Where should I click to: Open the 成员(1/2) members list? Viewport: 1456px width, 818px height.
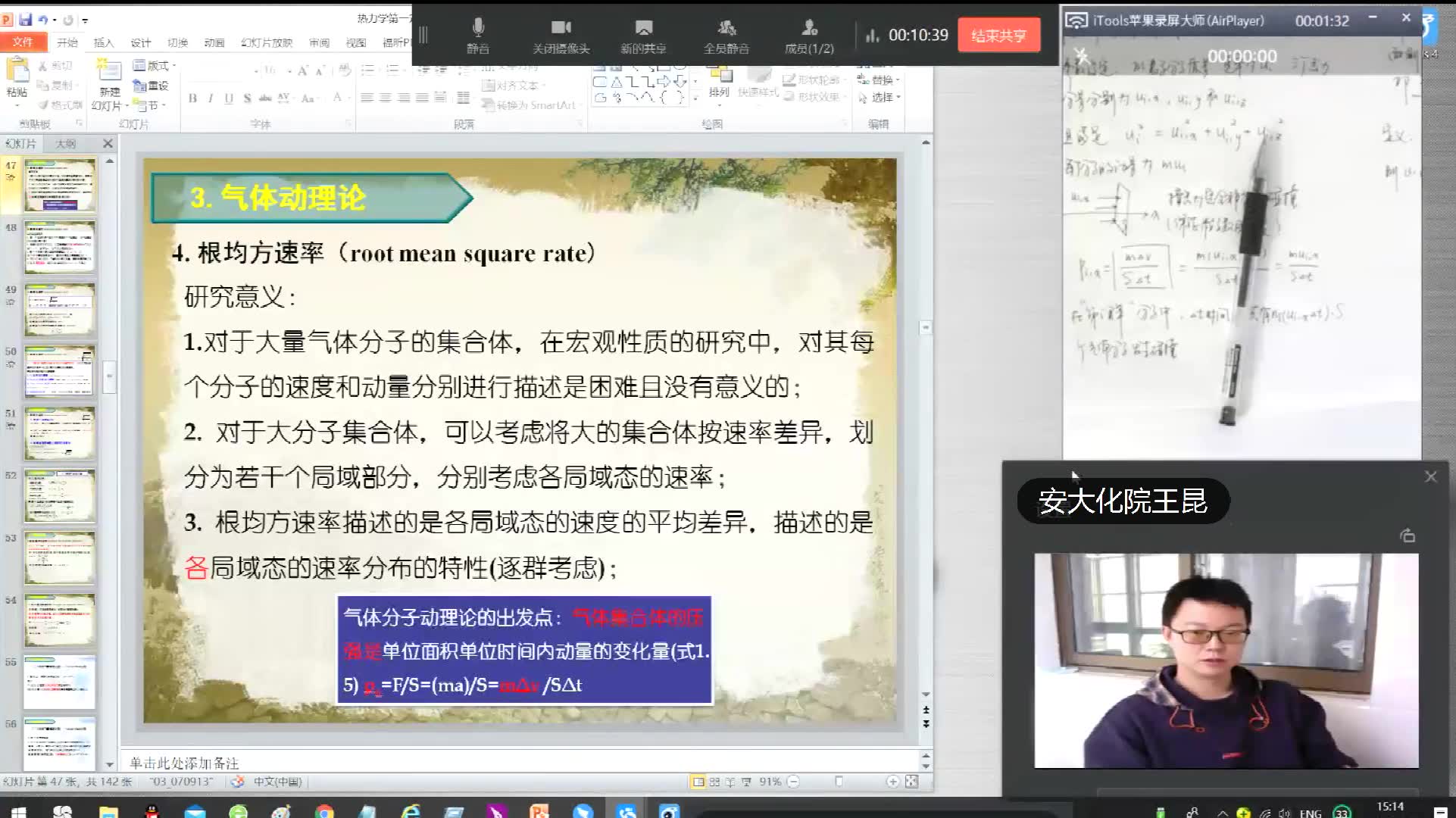(x=809, y=36)
